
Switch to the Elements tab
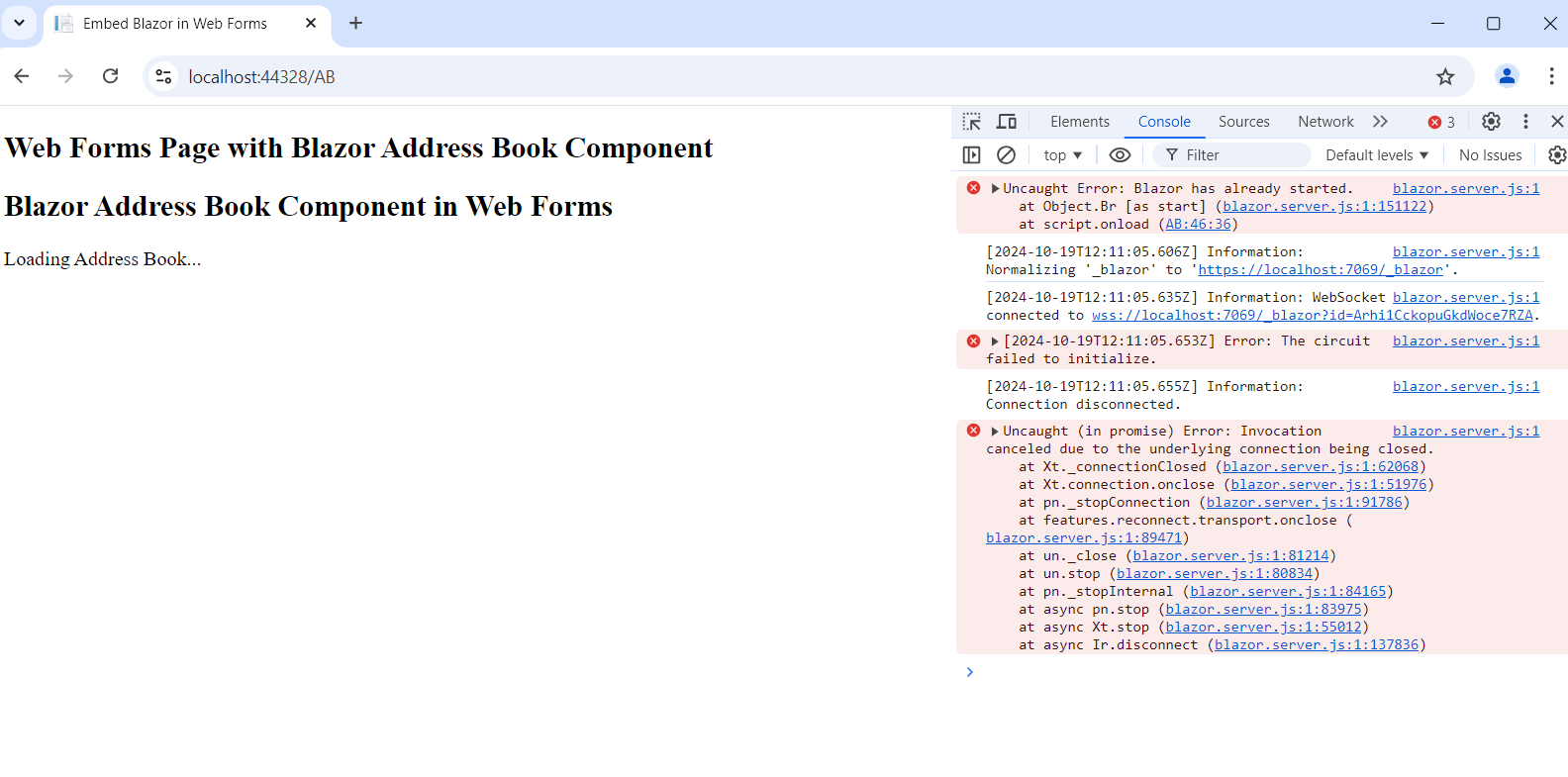tap(1080, 122)
